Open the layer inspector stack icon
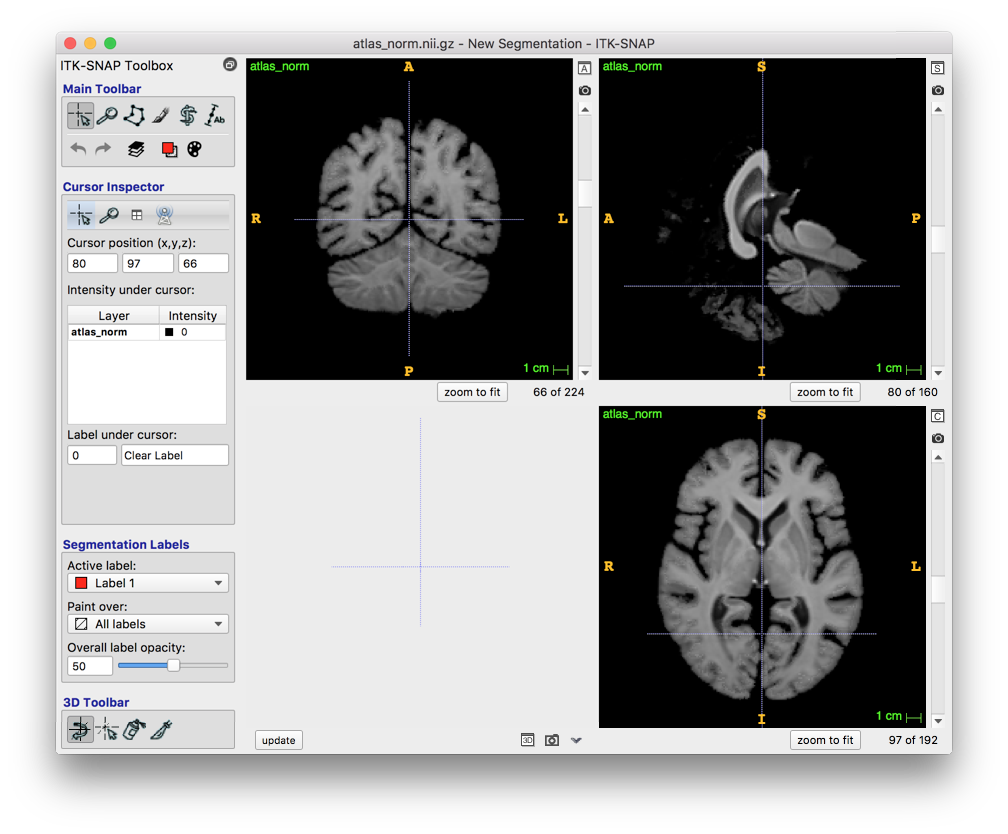Image resolution: width=1008 pixels, height=834 pixels. pyautogui.click(x=136, y=149)
